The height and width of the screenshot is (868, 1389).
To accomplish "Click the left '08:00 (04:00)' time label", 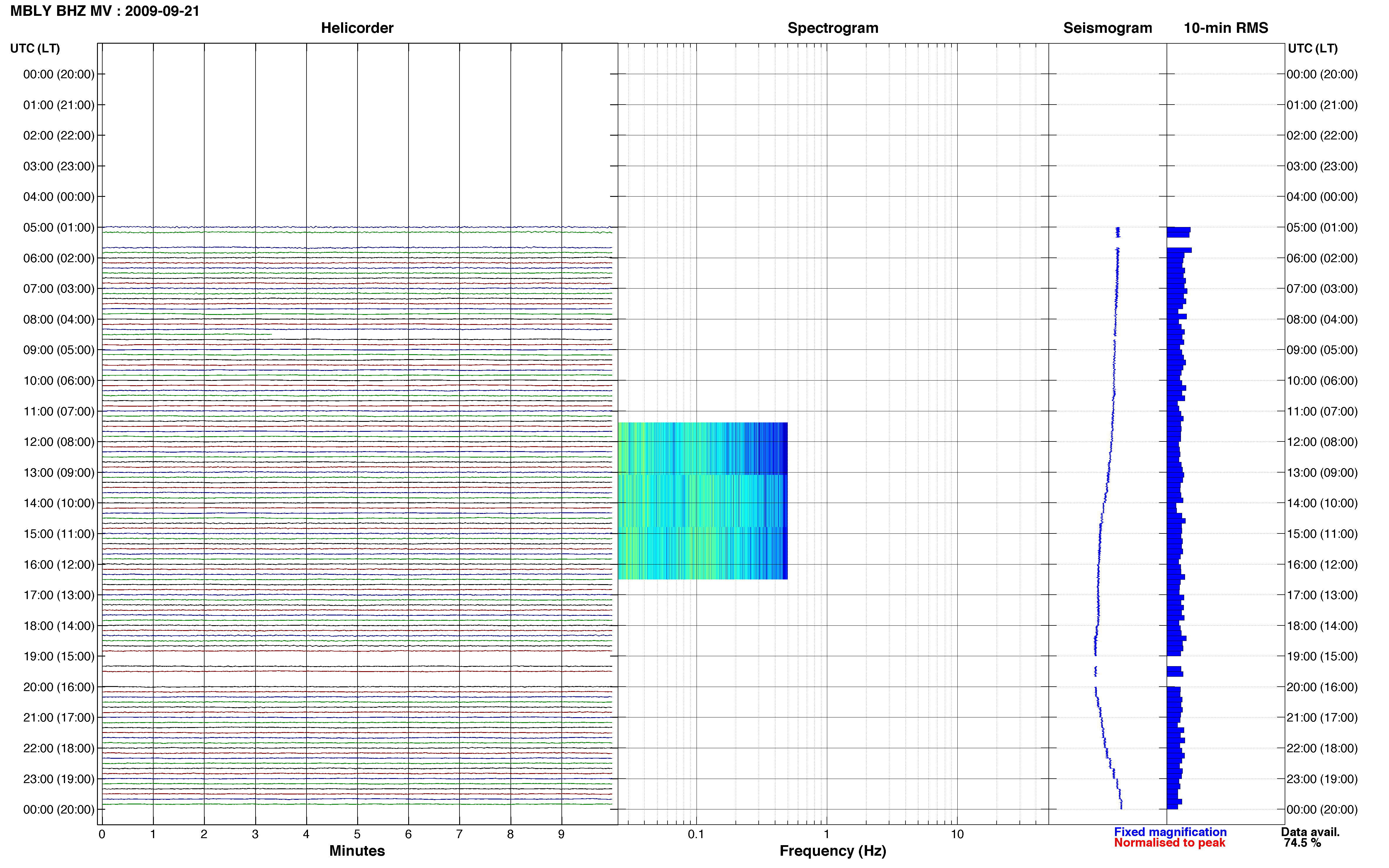I will tap(59, 319).
